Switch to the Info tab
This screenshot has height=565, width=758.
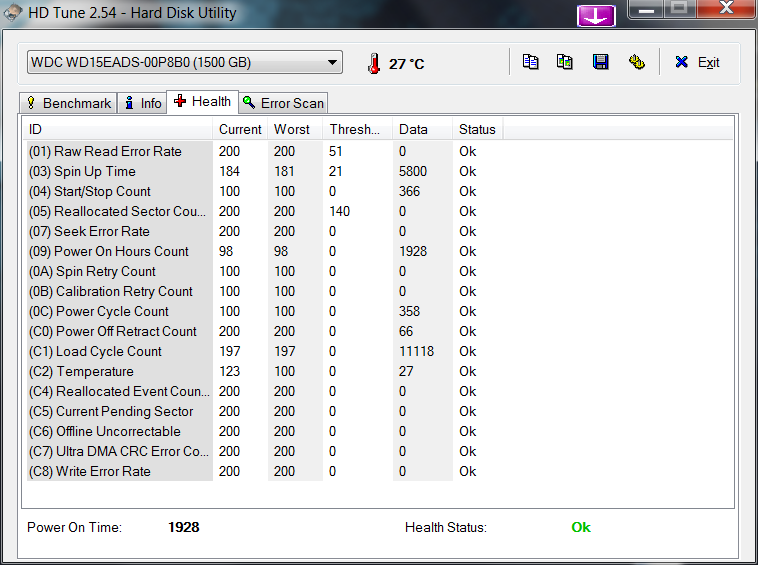pyautogui.click(x=143, y=103)
